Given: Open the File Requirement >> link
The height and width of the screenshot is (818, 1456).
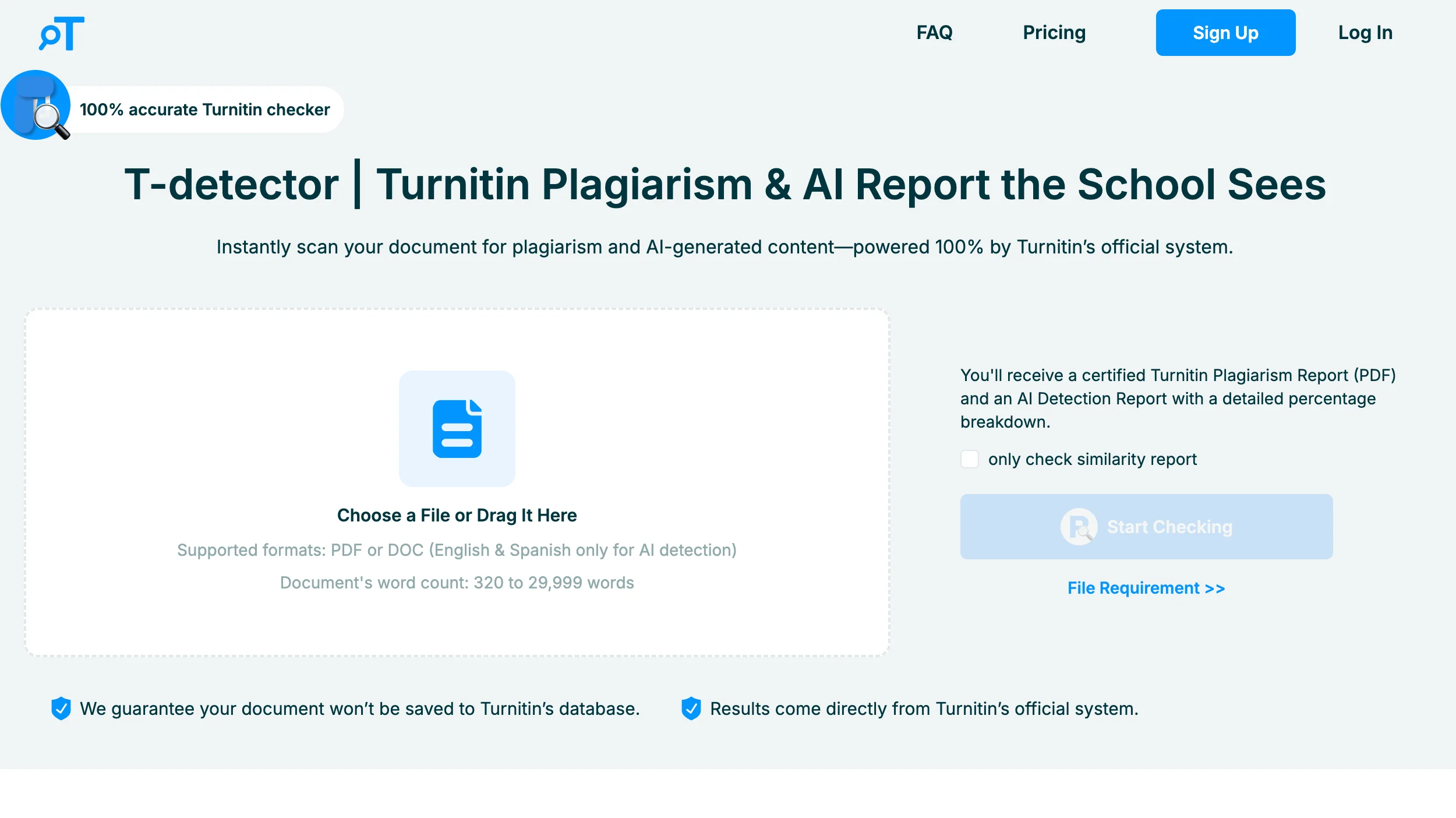Looking at the screenshot, I should click(1147, 588).
